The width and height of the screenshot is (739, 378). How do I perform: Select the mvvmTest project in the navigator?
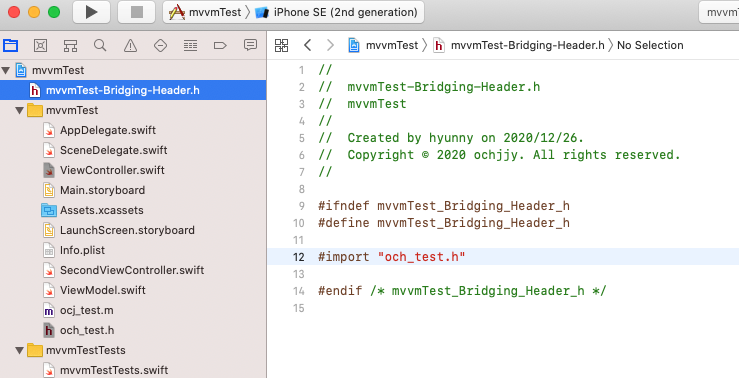click(x=133, y=70)
